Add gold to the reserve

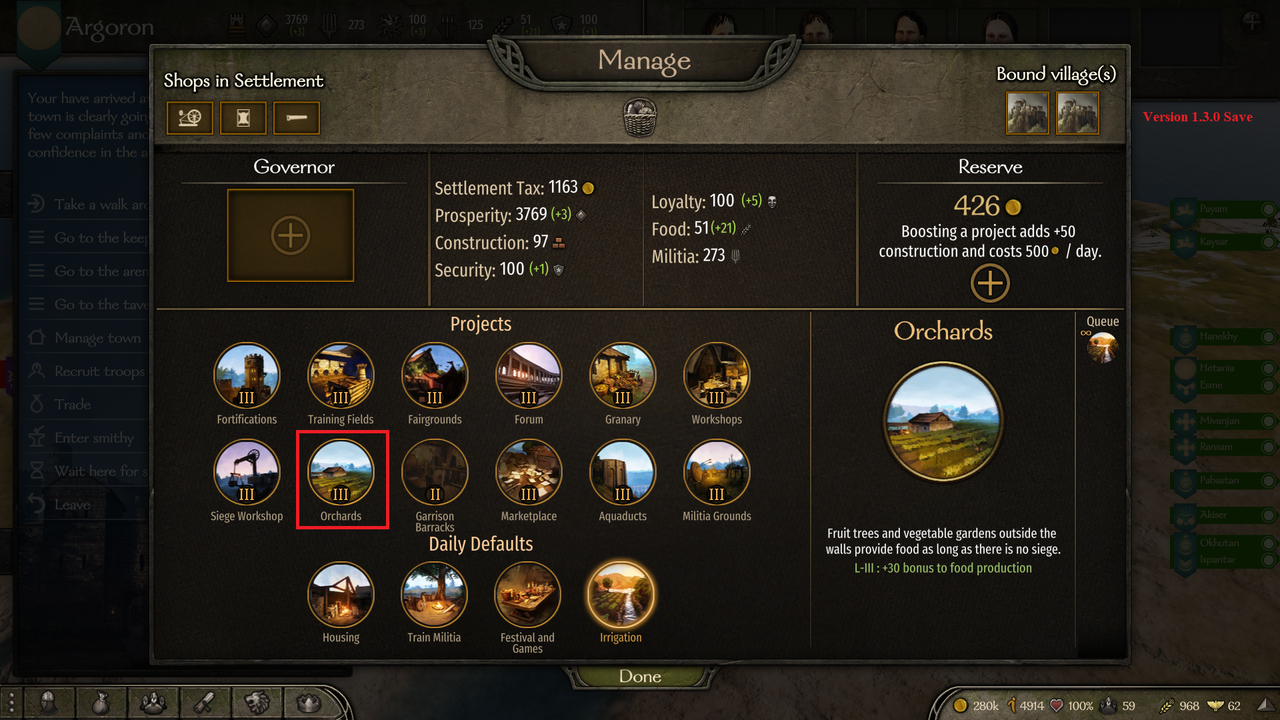coord(990,283)
